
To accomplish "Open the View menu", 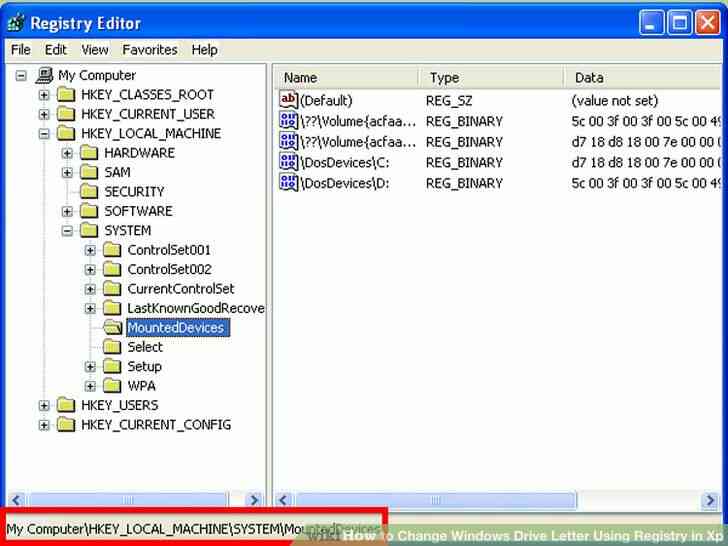I will point(95,50).
